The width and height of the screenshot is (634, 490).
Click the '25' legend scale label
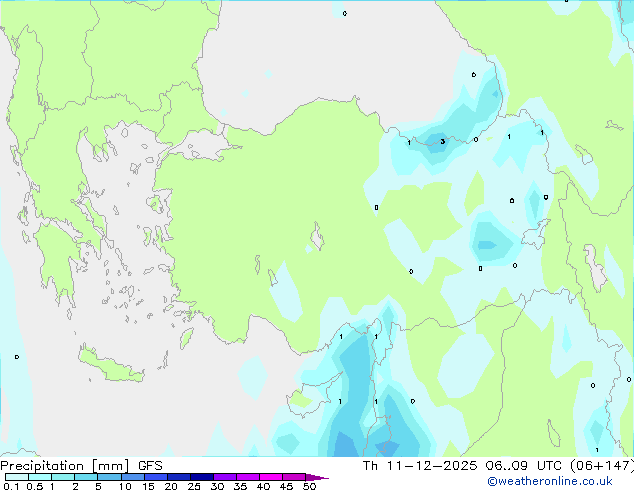click(x=194, y=486)
